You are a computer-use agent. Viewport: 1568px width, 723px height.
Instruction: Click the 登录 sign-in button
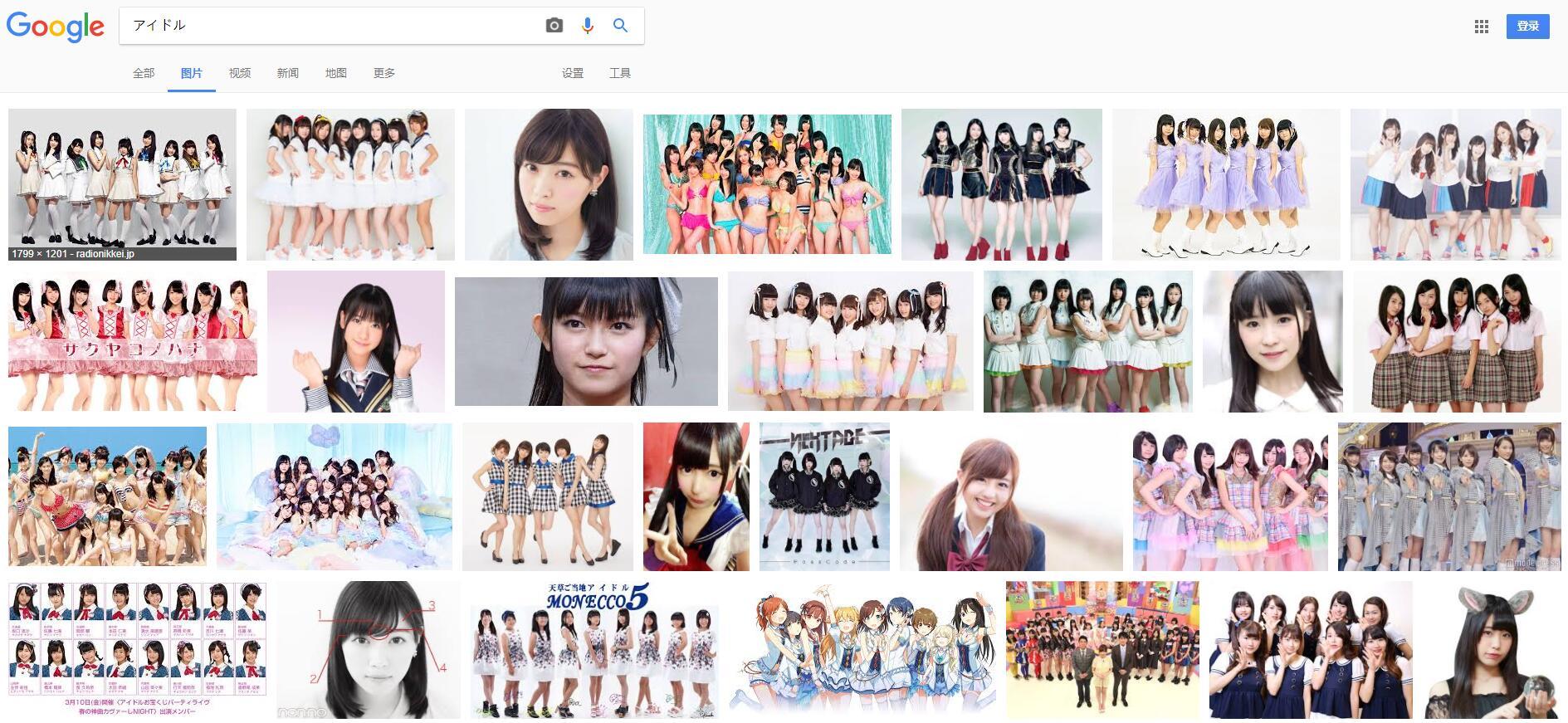pos(1528,27)
